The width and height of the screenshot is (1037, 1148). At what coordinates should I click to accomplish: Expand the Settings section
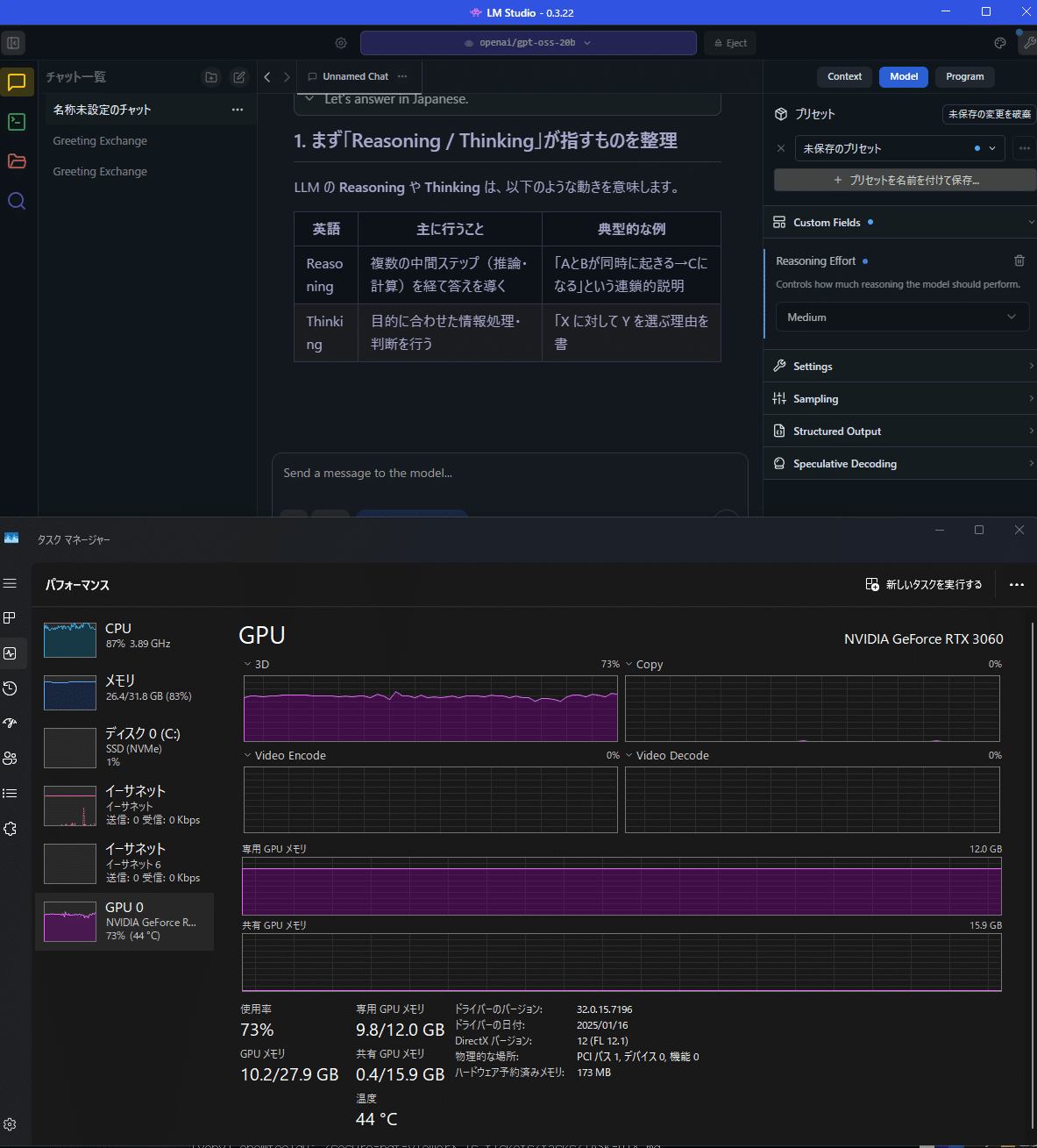tap(900, 367)
